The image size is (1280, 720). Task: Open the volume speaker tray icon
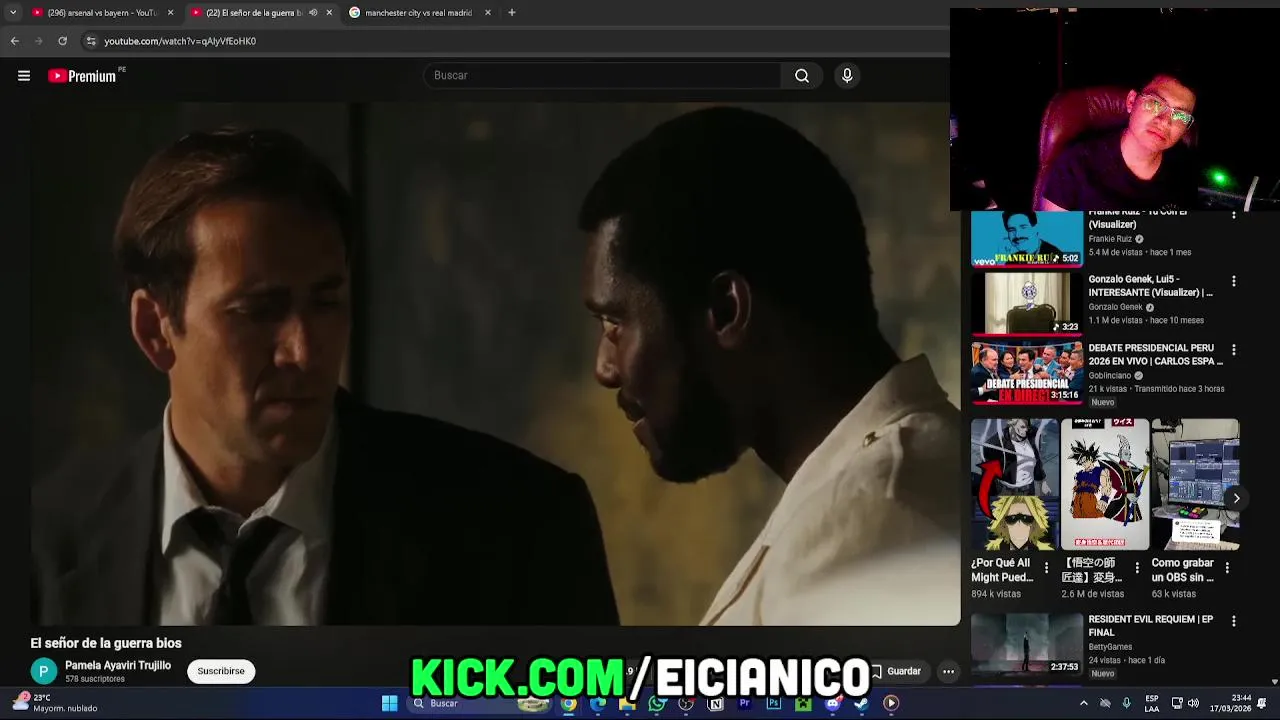1193,703
